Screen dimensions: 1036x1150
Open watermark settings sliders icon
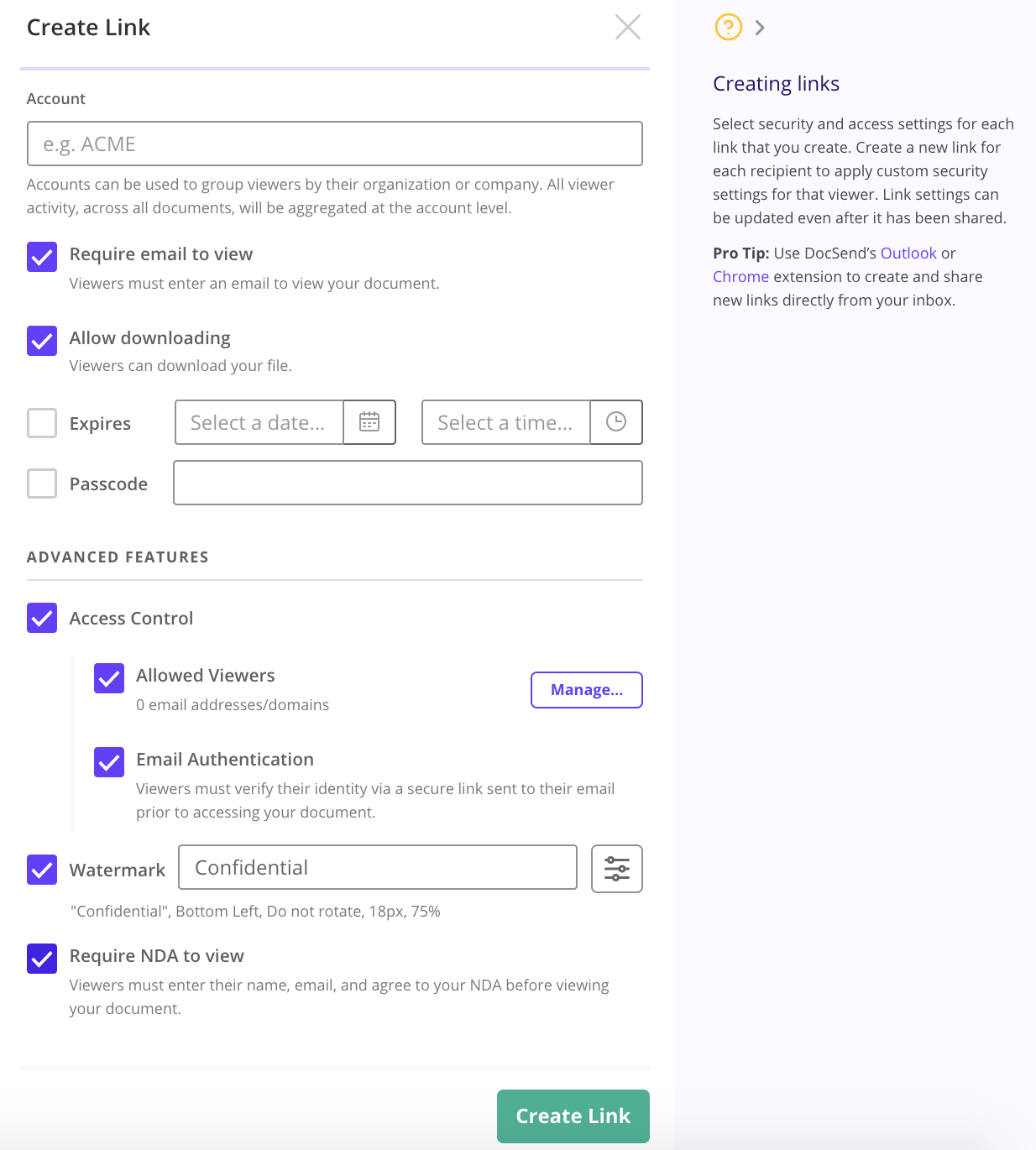(617, 869)
